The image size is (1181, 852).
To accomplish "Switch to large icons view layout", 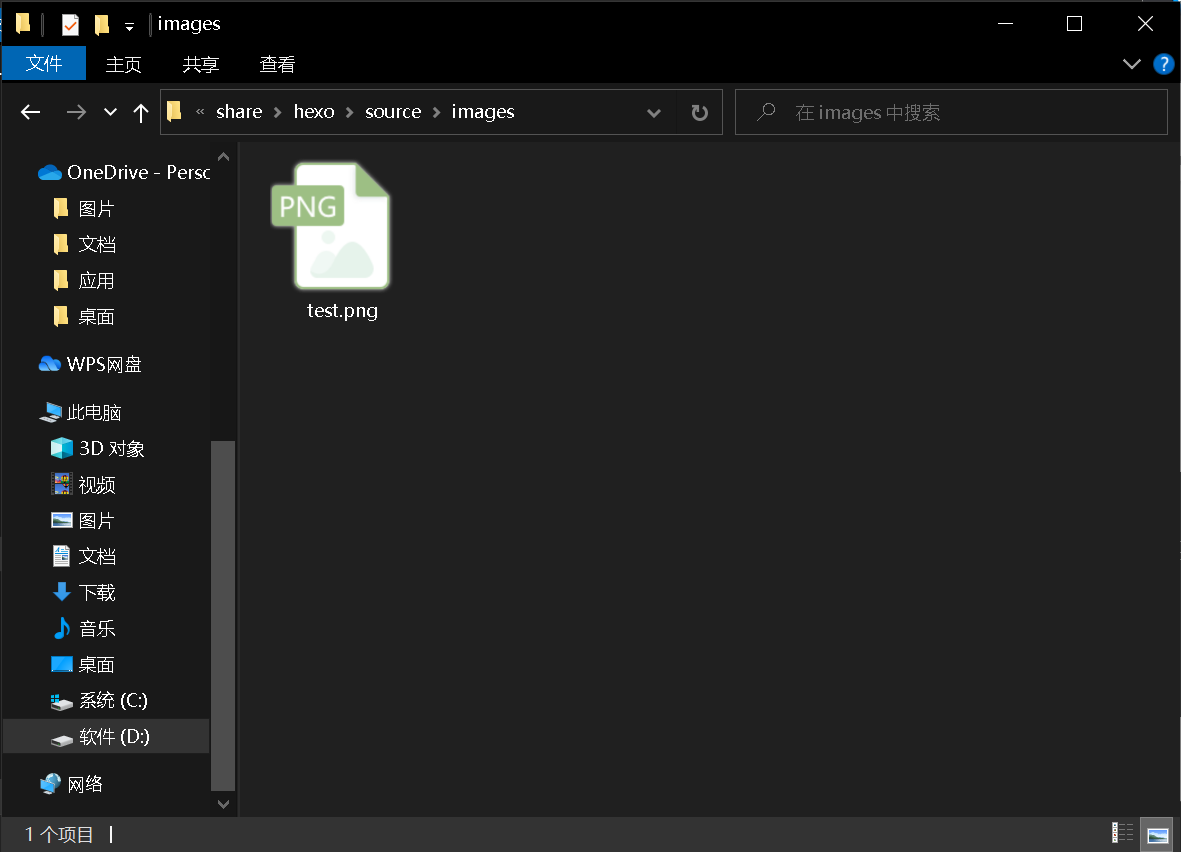I will point(1158,833).
